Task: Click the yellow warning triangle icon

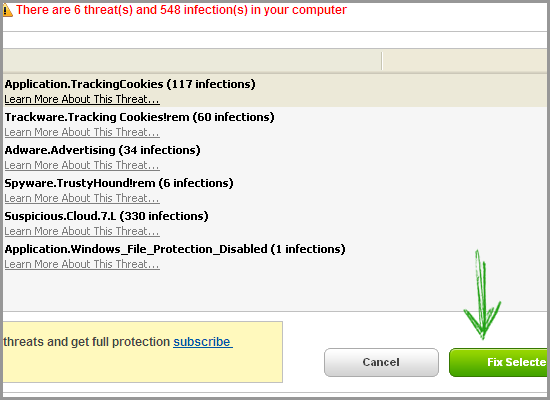Action: point(7,10)
